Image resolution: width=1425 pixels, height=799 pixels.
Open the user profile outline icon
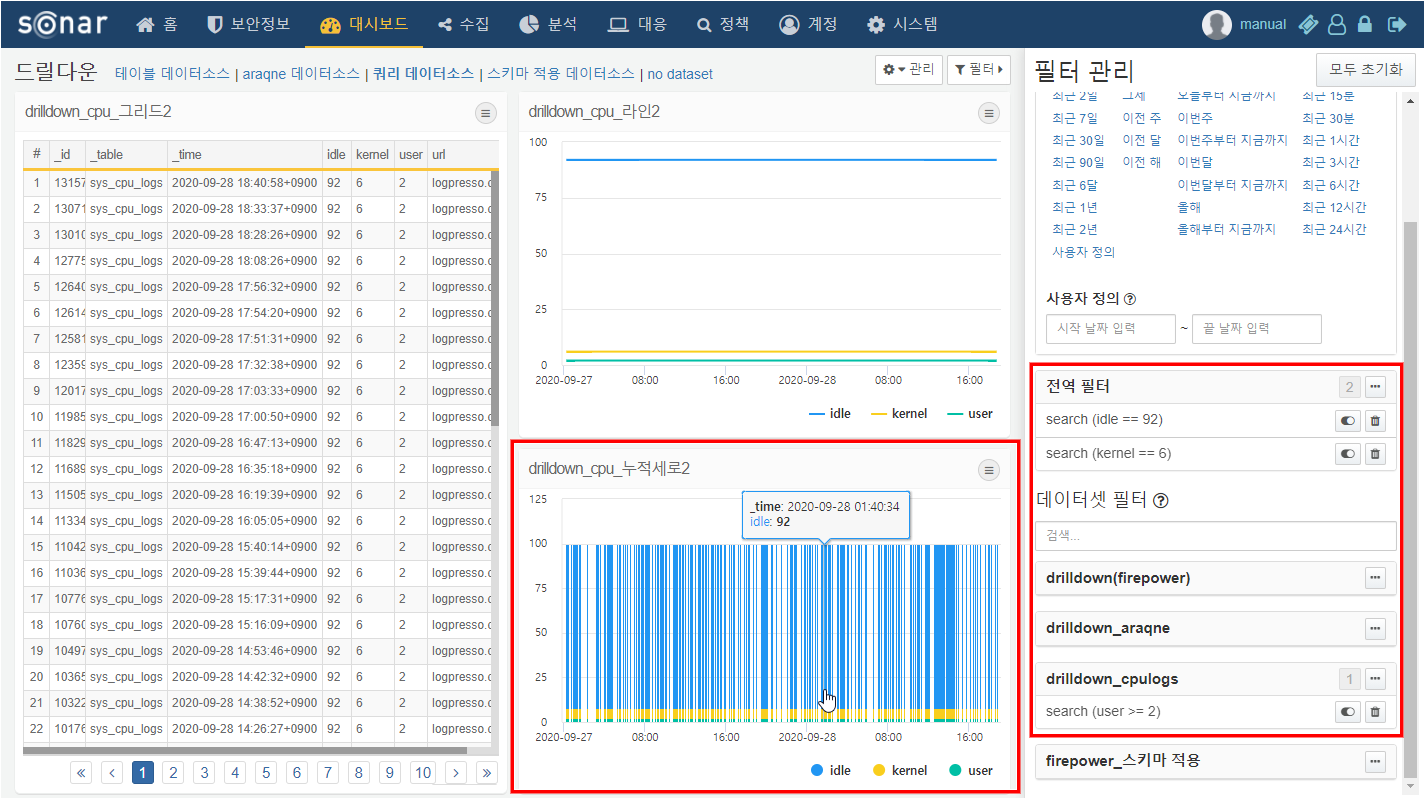pos(1337,24)
